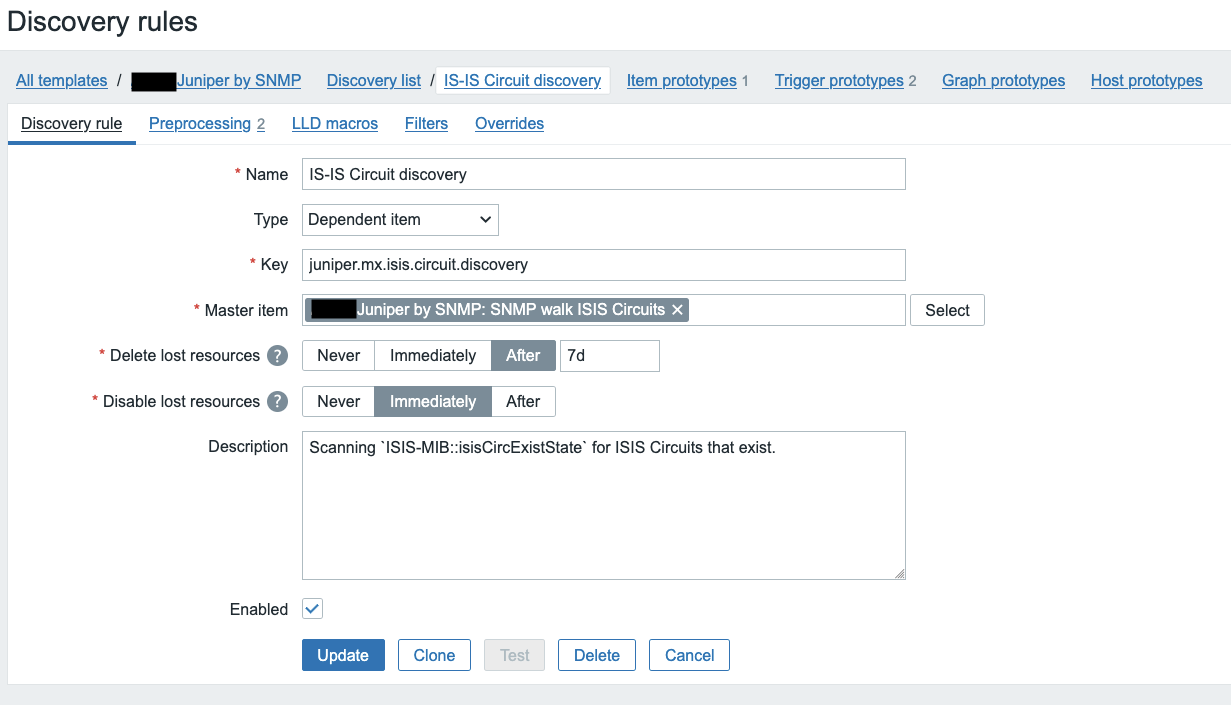Viewport: 1231px width, 705px height.
Task: Go to All templates
Action: point(62,81)
